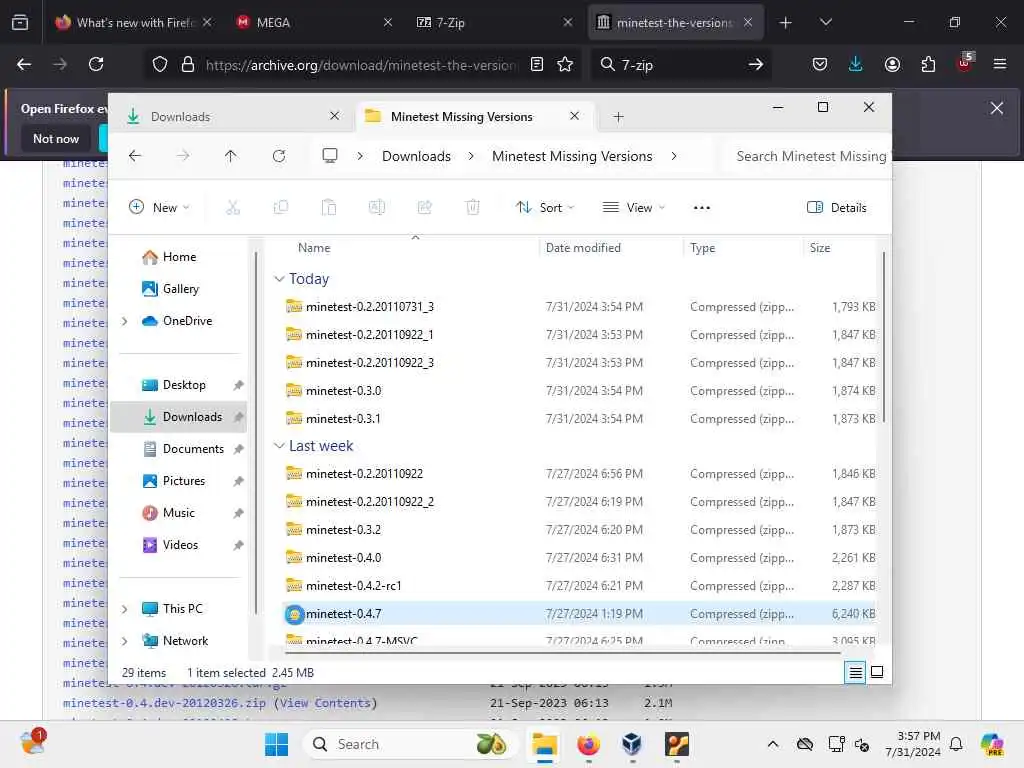1024x768 pixels.
Task: Save page to Pocket icon
Action: coord(820,64)
